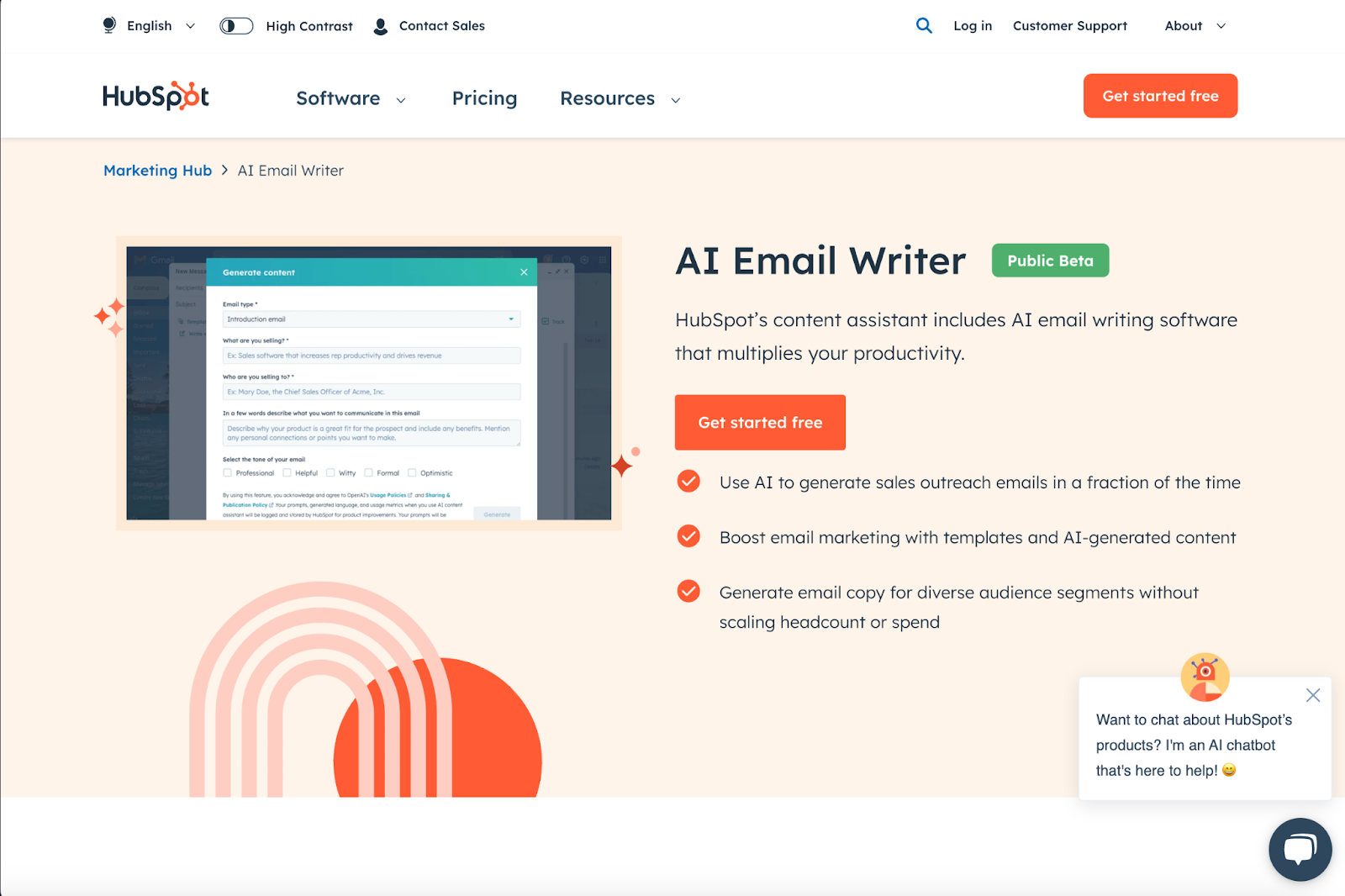Open the chat bubble launcher
The height and width of the screenshot is (896, 1345).
point(1300,849)
